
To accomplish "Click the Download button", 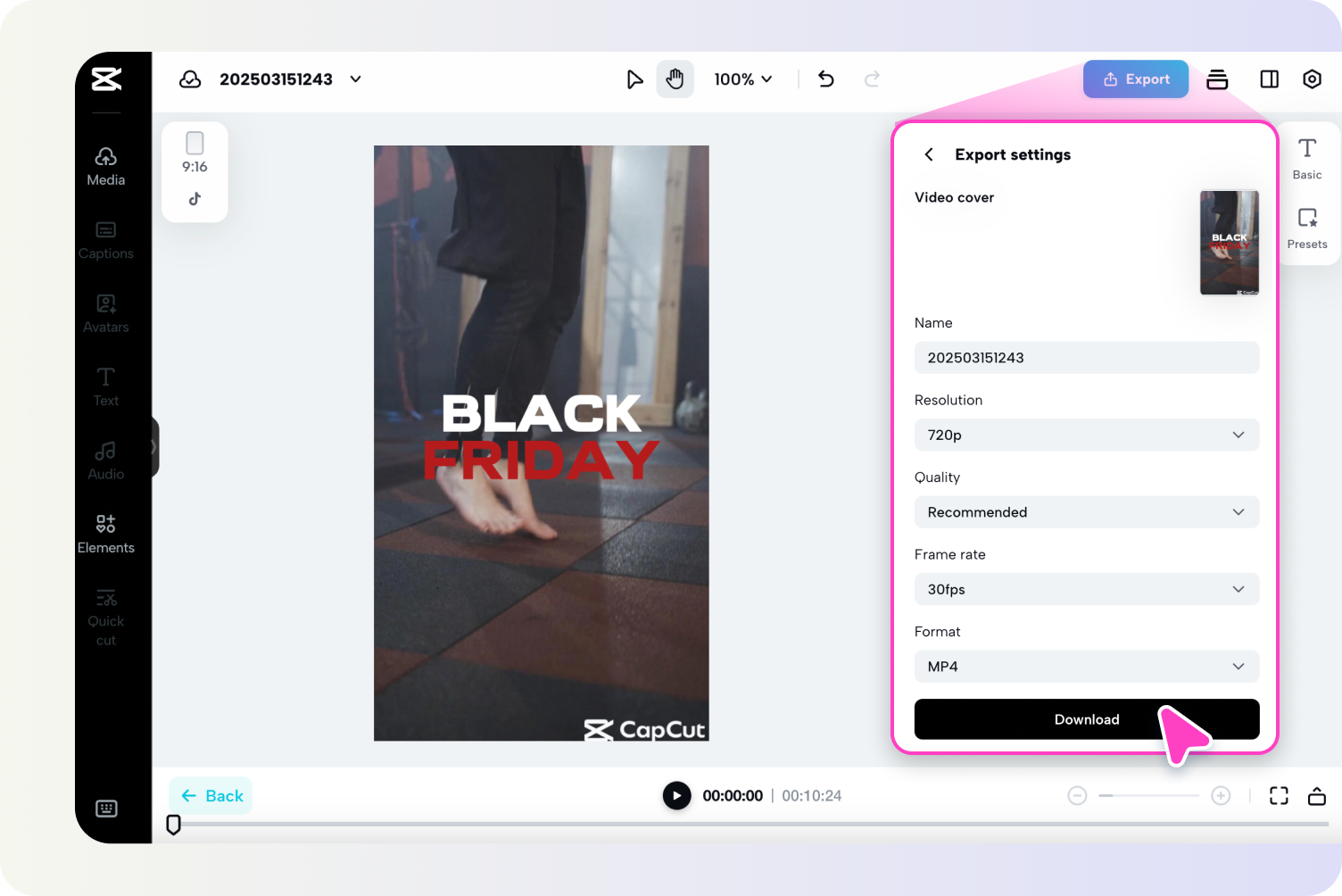I will pos(1087,719).
